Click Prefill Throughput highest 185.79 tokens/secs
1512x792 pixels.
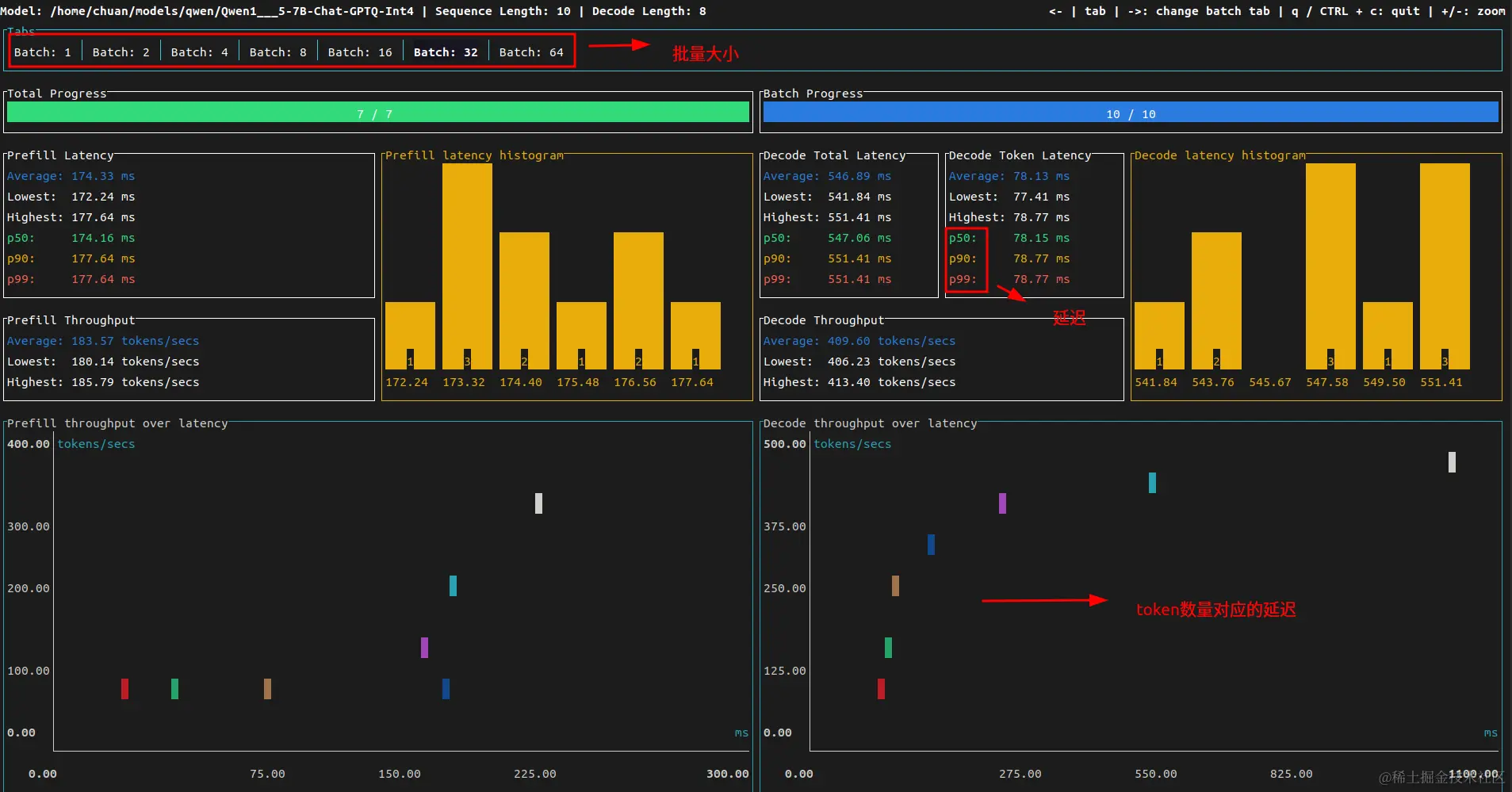coord(103,382)
